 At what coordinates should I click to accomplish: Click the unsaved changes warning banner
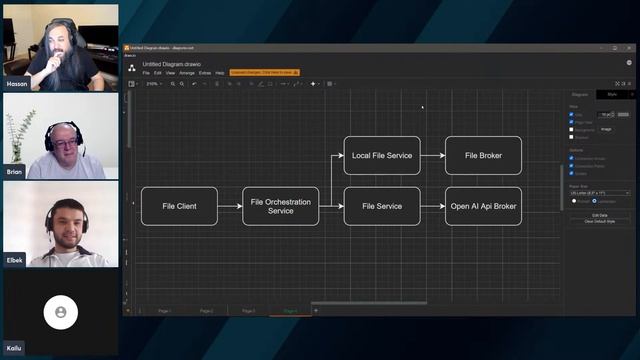pos(264,72)
